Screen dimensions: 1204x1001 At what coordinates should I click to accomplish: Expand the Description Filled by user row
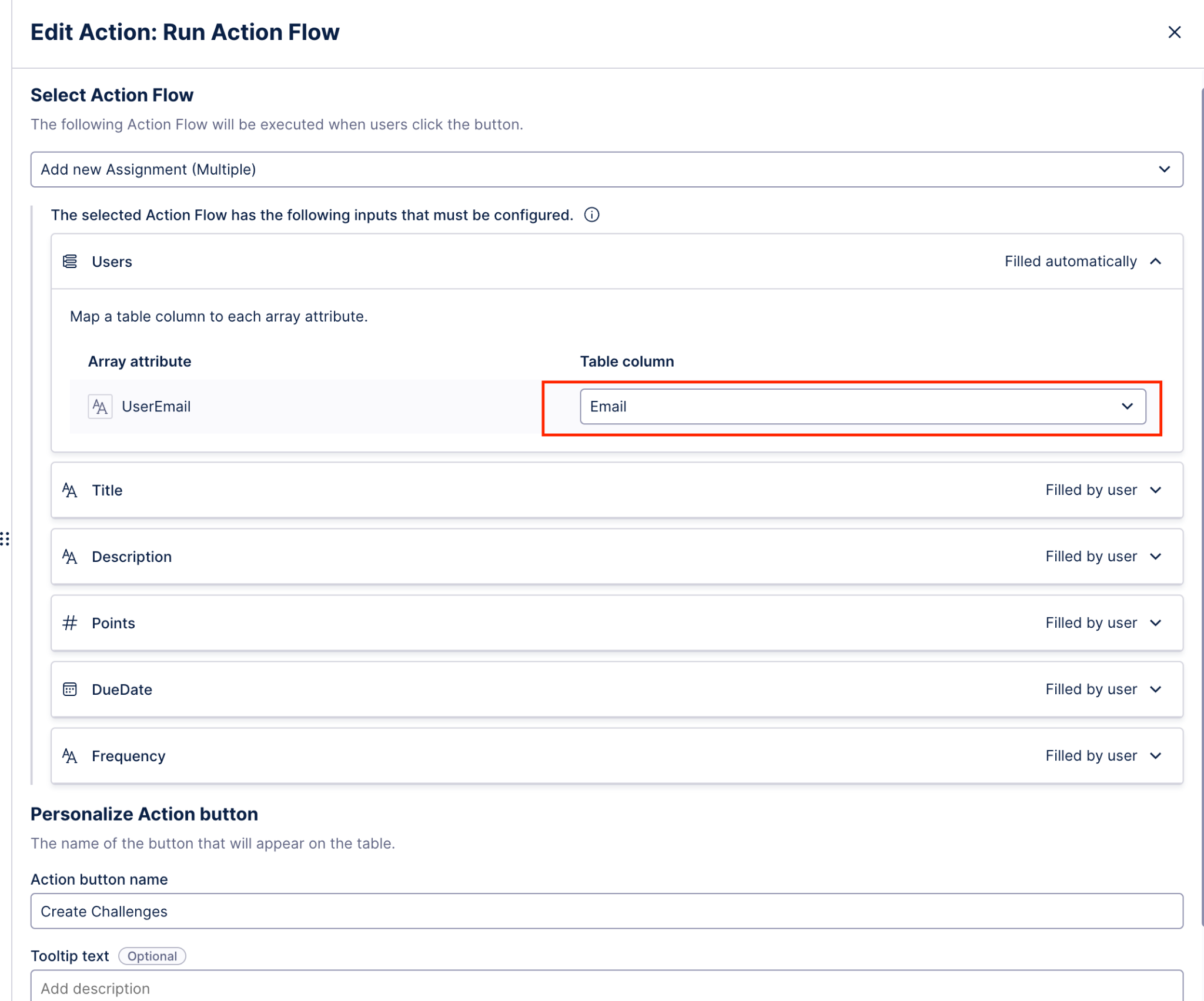point(1155,557)
